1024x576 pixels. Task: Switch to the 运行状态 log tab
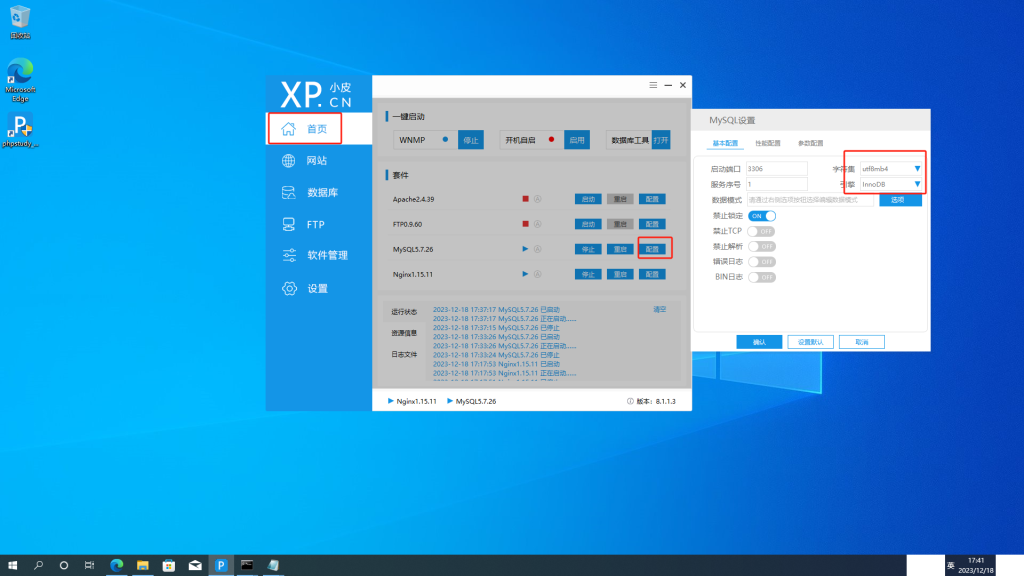404,312
